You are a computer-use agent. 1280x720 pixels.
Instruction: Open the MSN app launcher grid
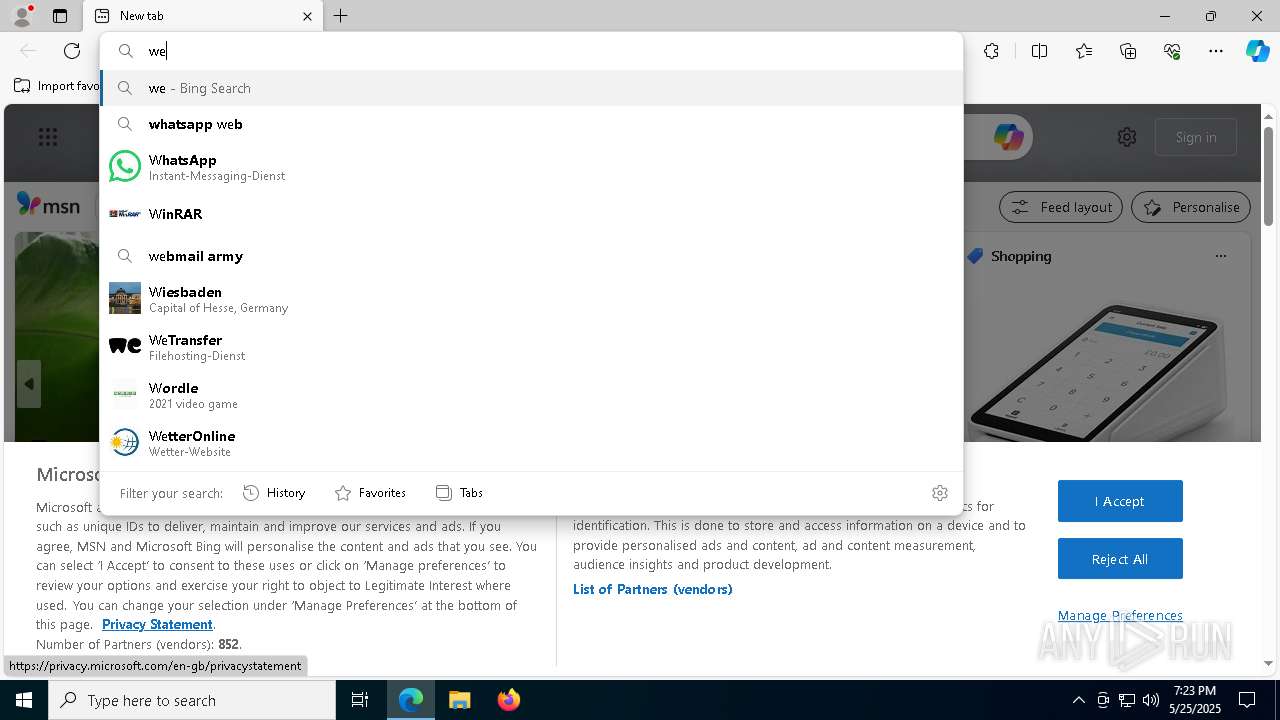pos(48,137)
